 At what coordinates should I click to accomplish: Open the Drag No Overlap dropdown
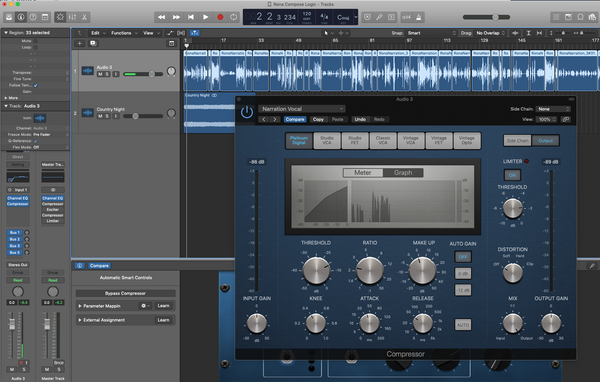click(490, 33)
